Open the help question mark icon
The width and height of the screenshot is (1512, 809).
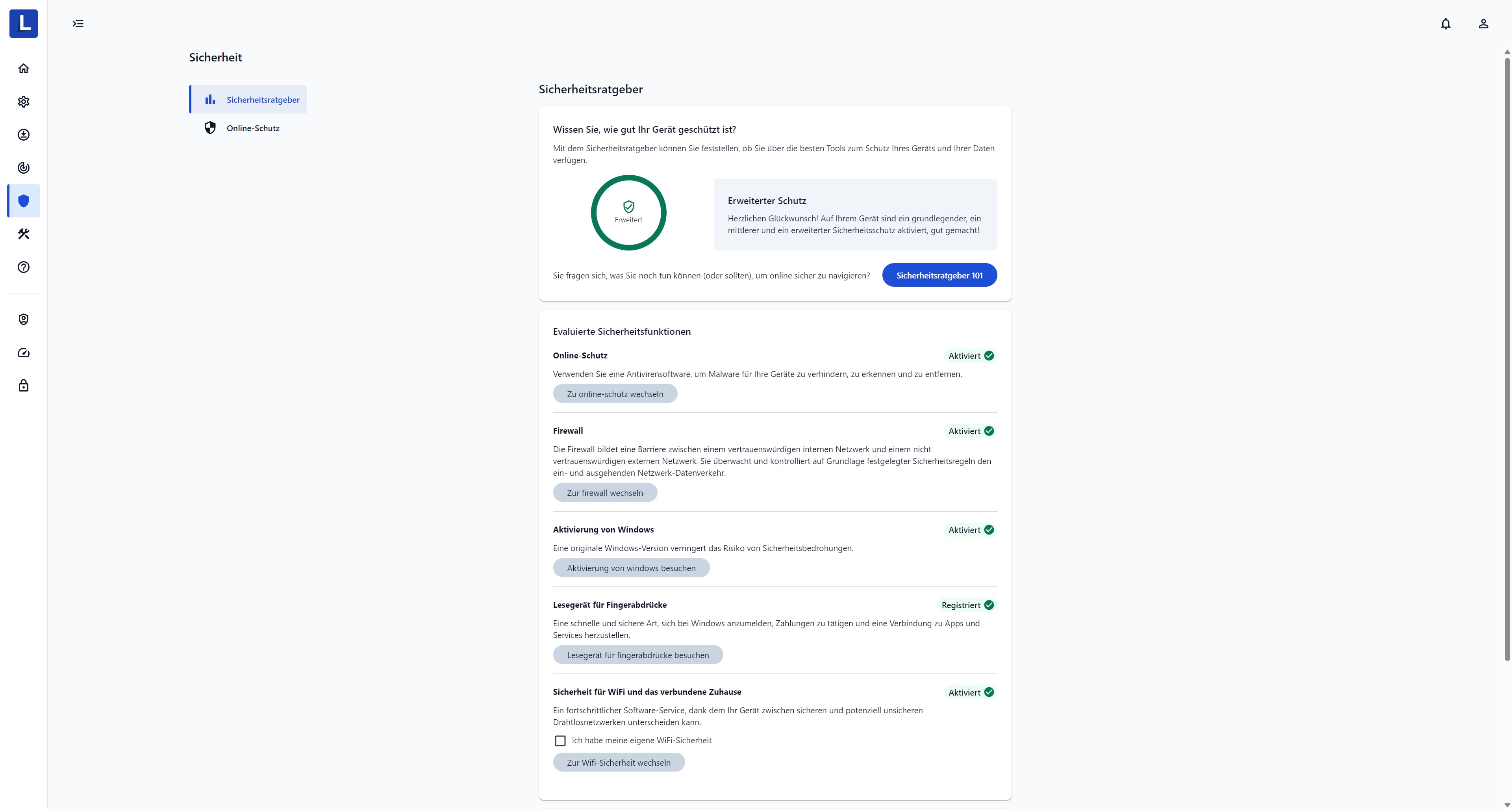(x=24, y=267)
